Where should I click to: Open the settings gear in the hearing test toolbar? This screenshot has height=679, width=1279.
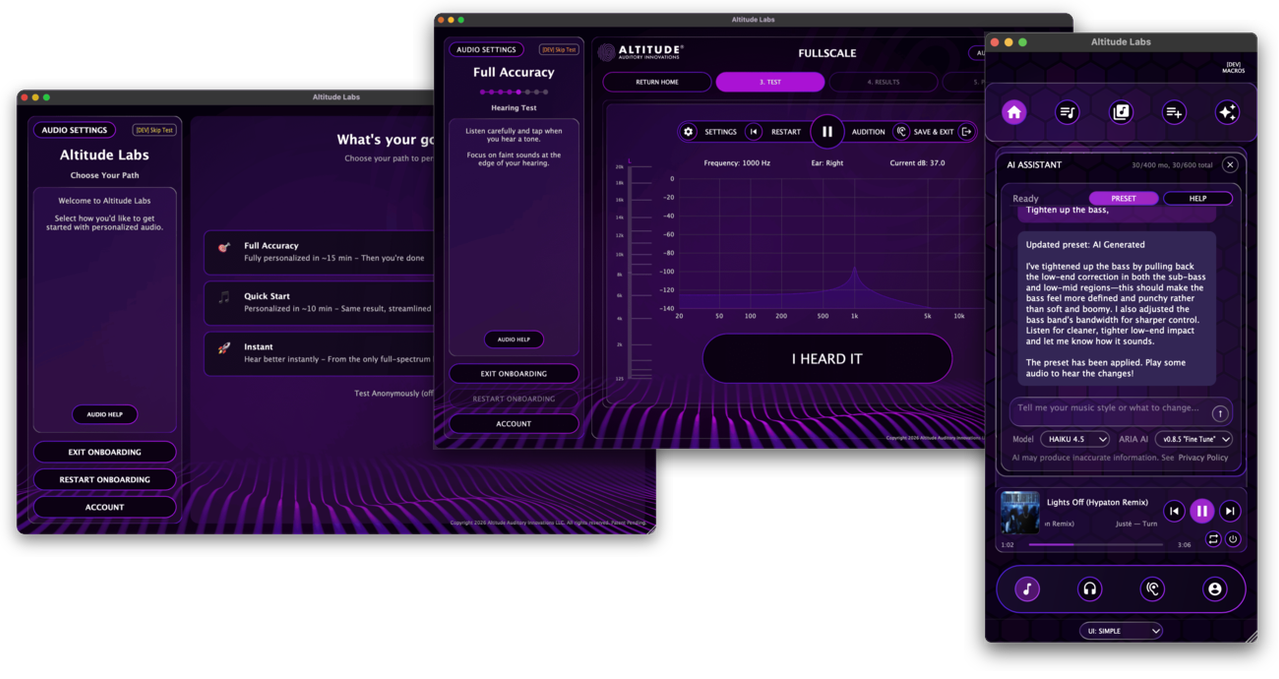688,132
